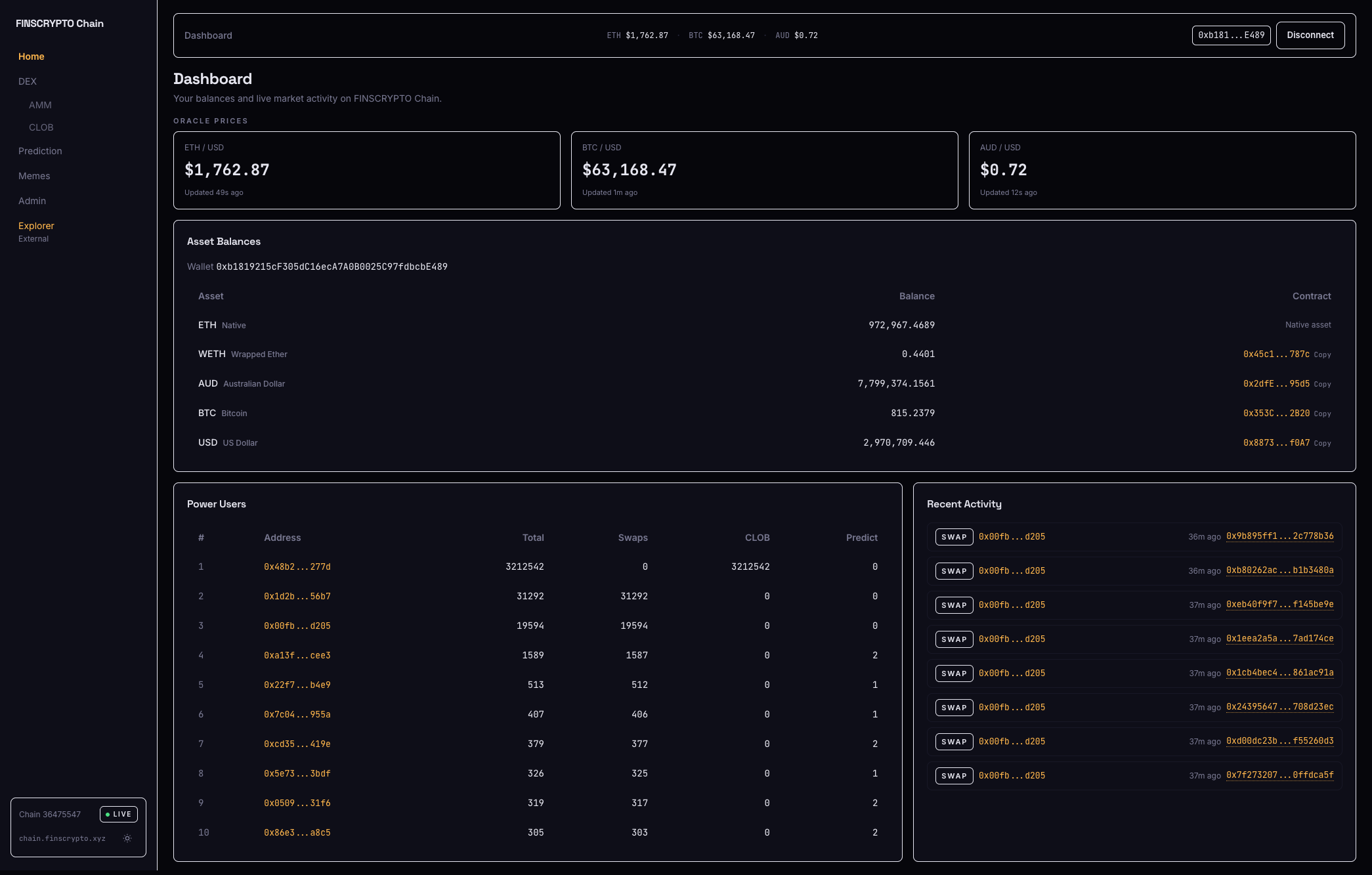Click the SWAP tag in the 0x9b895ff1 row

[x=954, y=537]
